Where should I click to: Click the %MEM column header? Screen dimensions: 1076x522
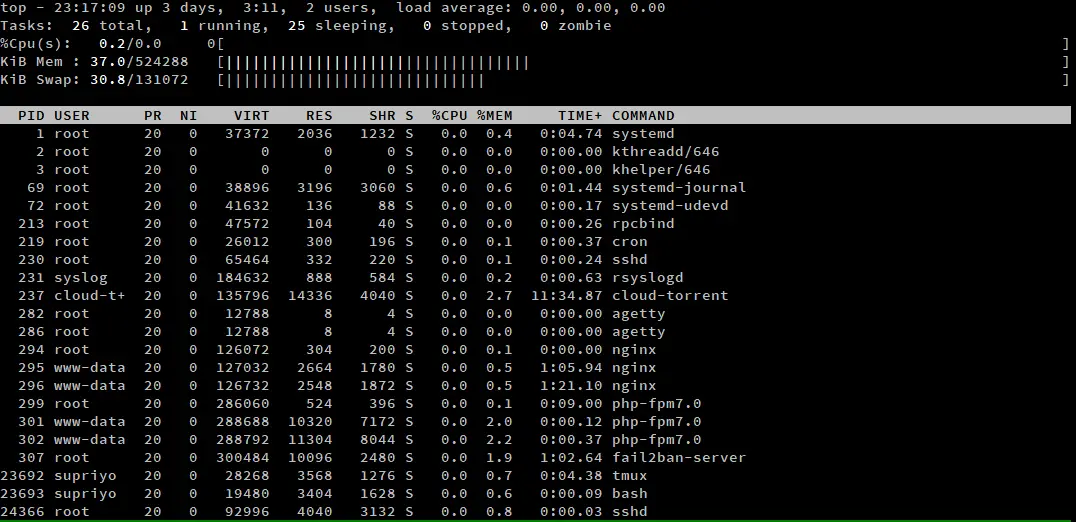(x=495, y=115)
